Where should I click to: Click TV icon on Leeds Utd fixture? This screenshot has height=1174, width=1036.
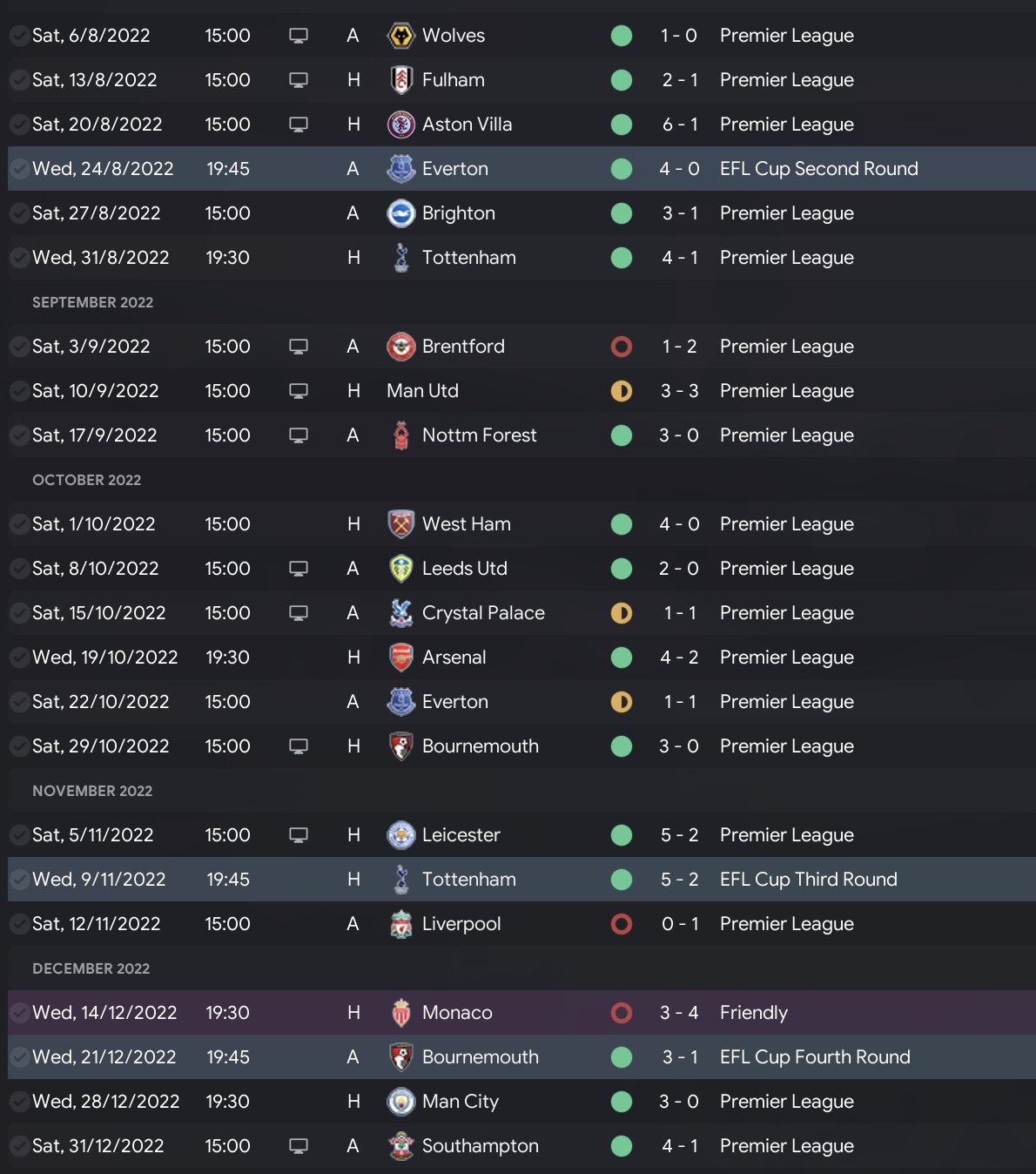(299, 569)
